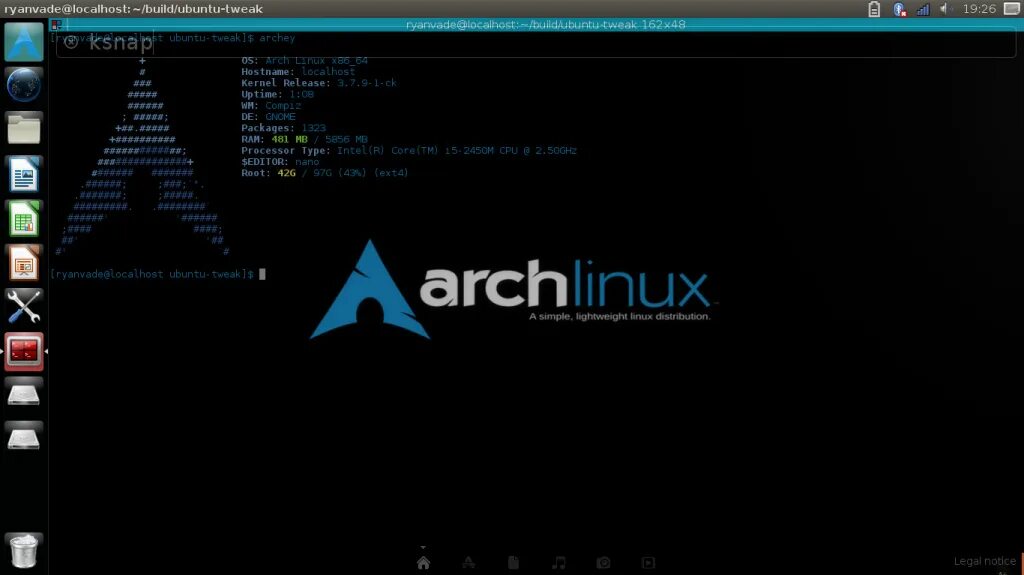Open the network signal indicator
Screen dimensions: 1024x575
tap(923, 8)
